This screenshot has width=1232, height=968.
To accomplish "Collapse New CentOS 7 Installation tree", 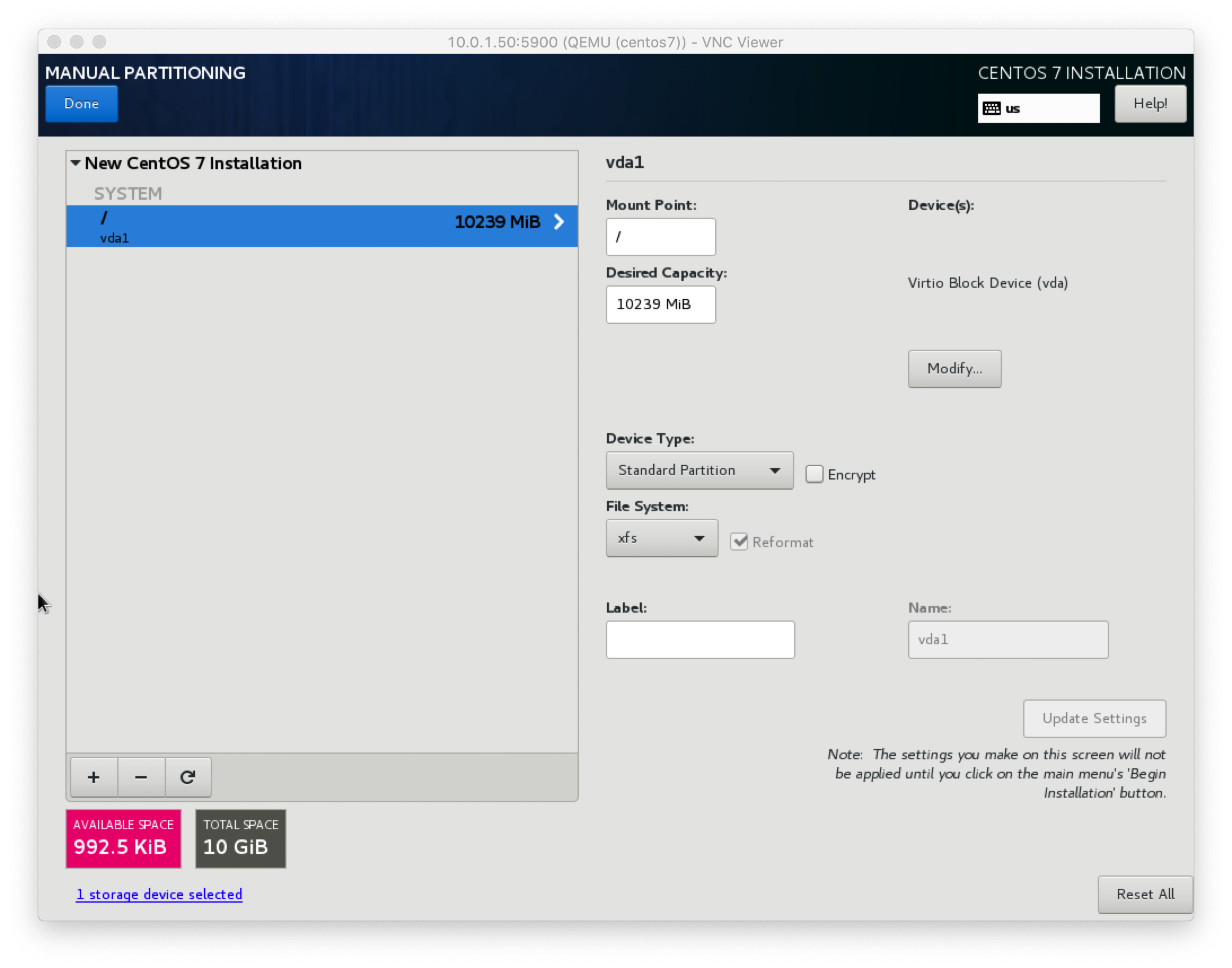I will [x=76, y=163].
